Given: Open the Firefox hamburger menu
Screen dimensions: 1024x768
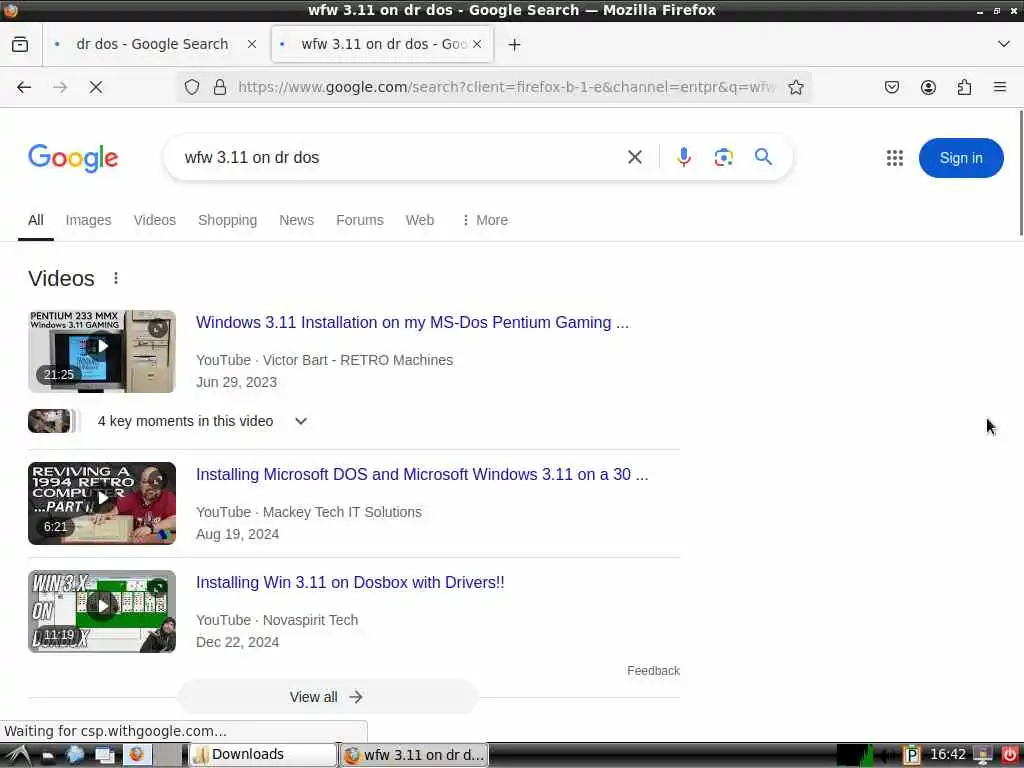Looking at the screenshot, I should tap(1000, 87).
